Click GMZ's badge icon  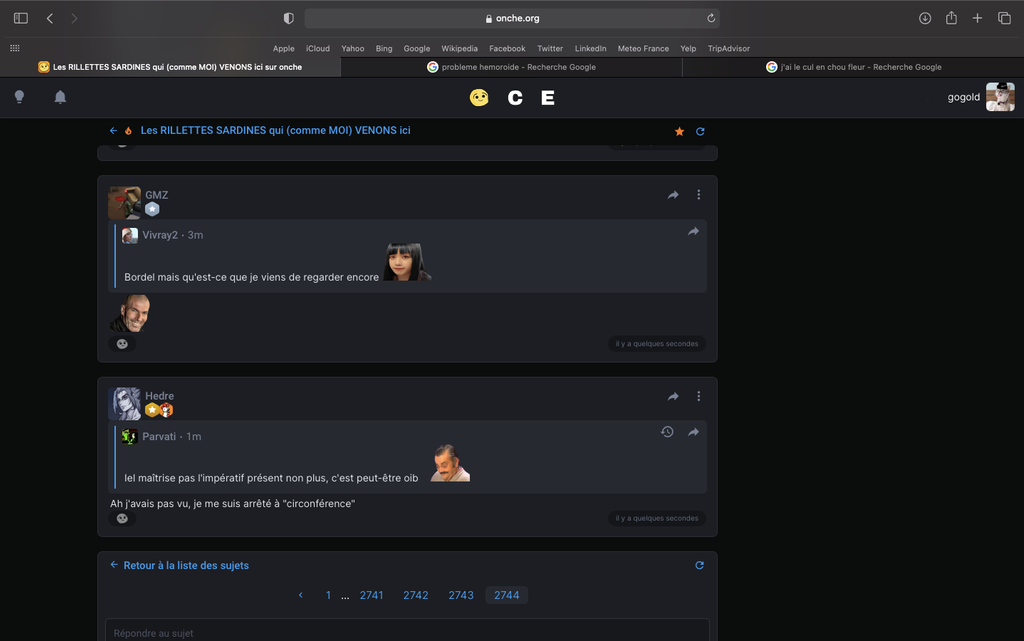click(x=152, y=209)
